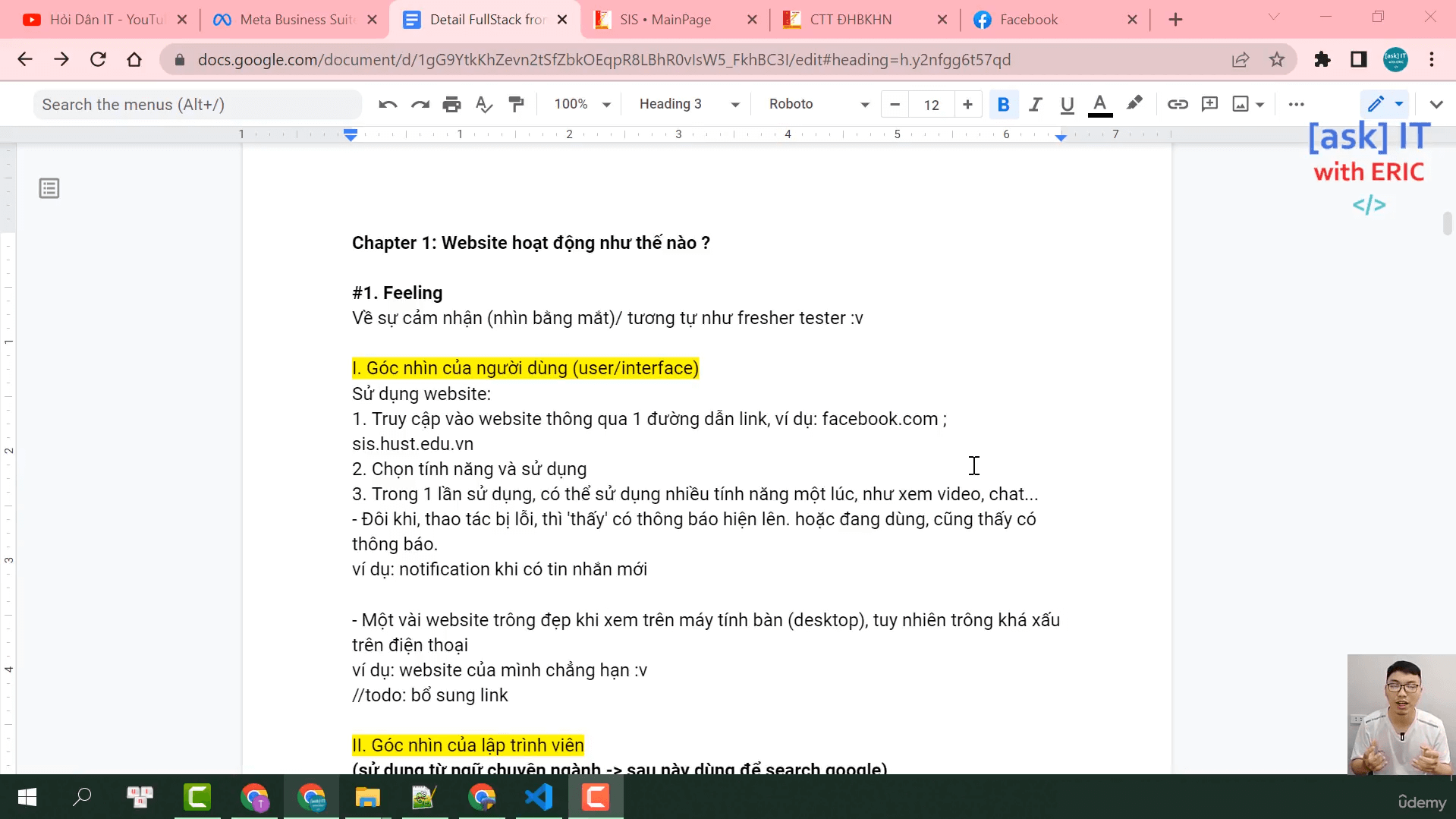This screenshot has height=819, width=1456.
Task: Reload the current page
Action: click(98, 59)
